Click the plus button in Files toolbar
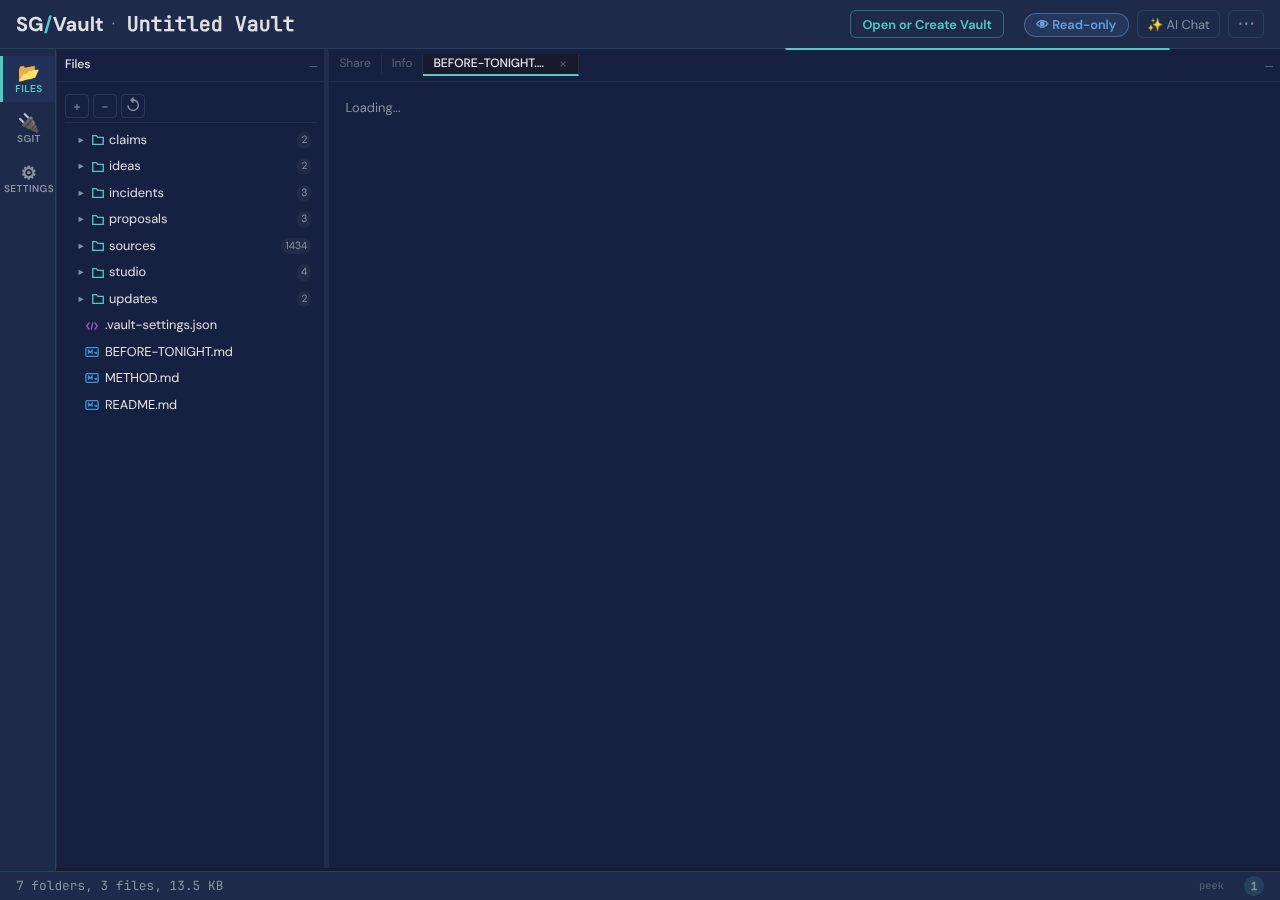Viewport: 1280px width, 900px height. (x=77, y=106)
